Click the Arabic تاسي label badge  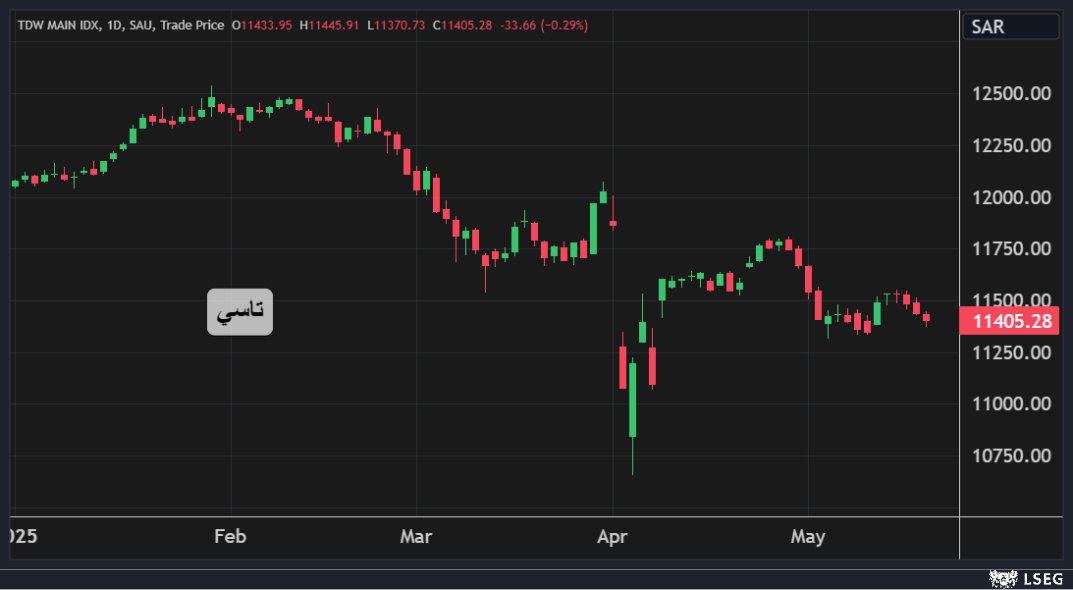point(240,312)
